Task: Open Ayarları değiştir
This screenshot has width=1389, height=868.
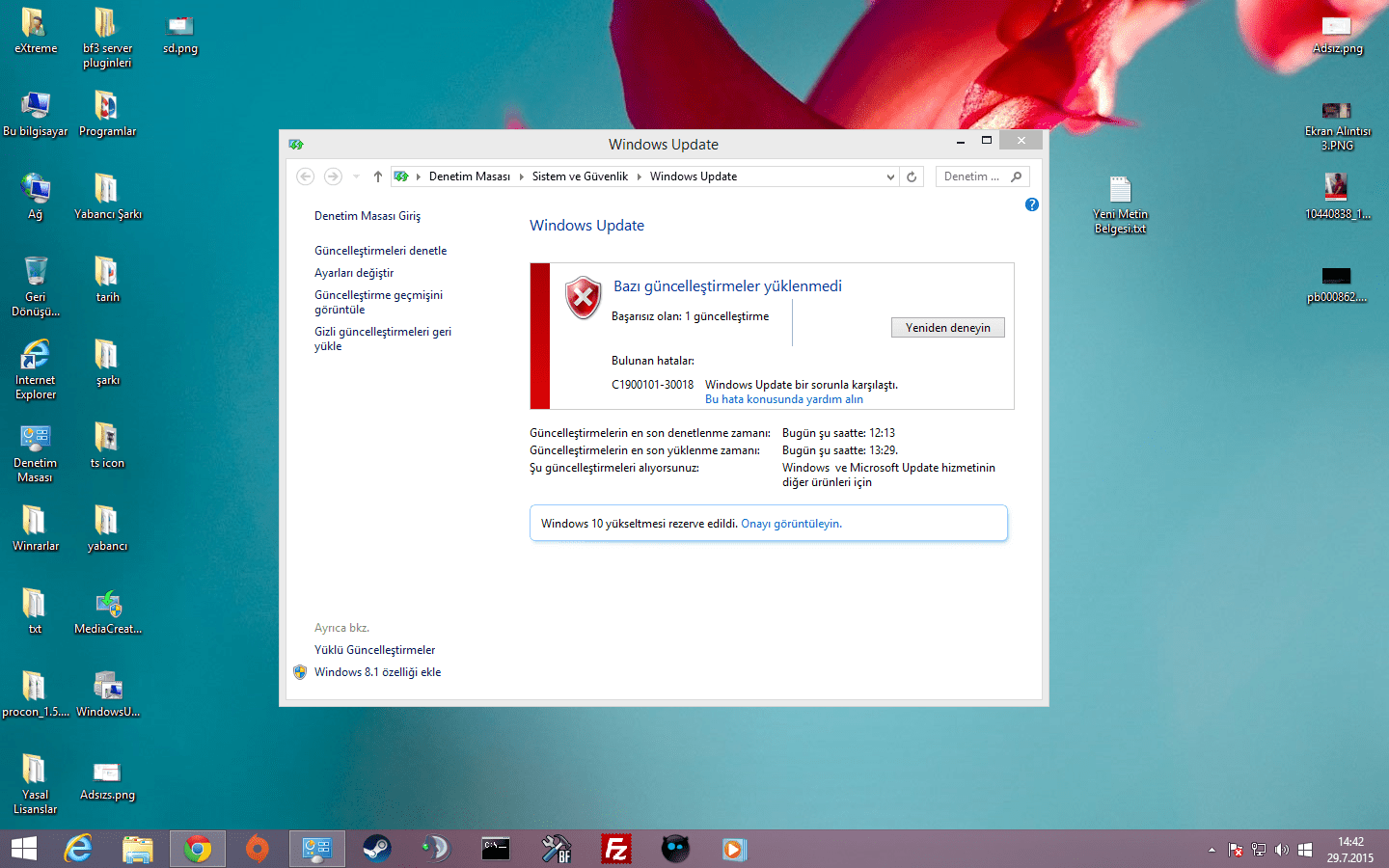Action: (x=354, y=273)
